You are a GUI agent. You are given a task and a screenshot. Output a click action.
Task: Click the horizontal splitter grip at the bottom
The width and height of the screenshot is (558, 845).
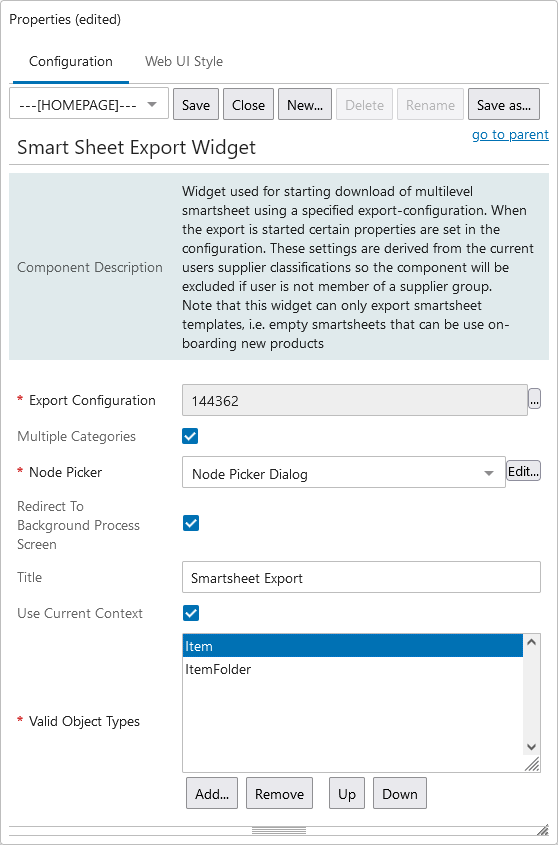pos(279,830)
